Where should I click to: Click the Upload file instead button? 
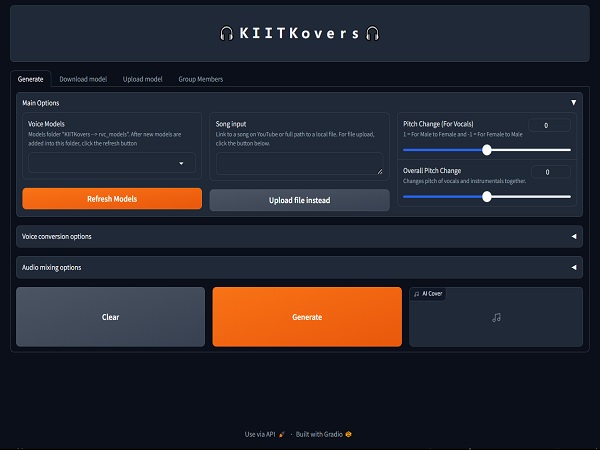[300, 200]
